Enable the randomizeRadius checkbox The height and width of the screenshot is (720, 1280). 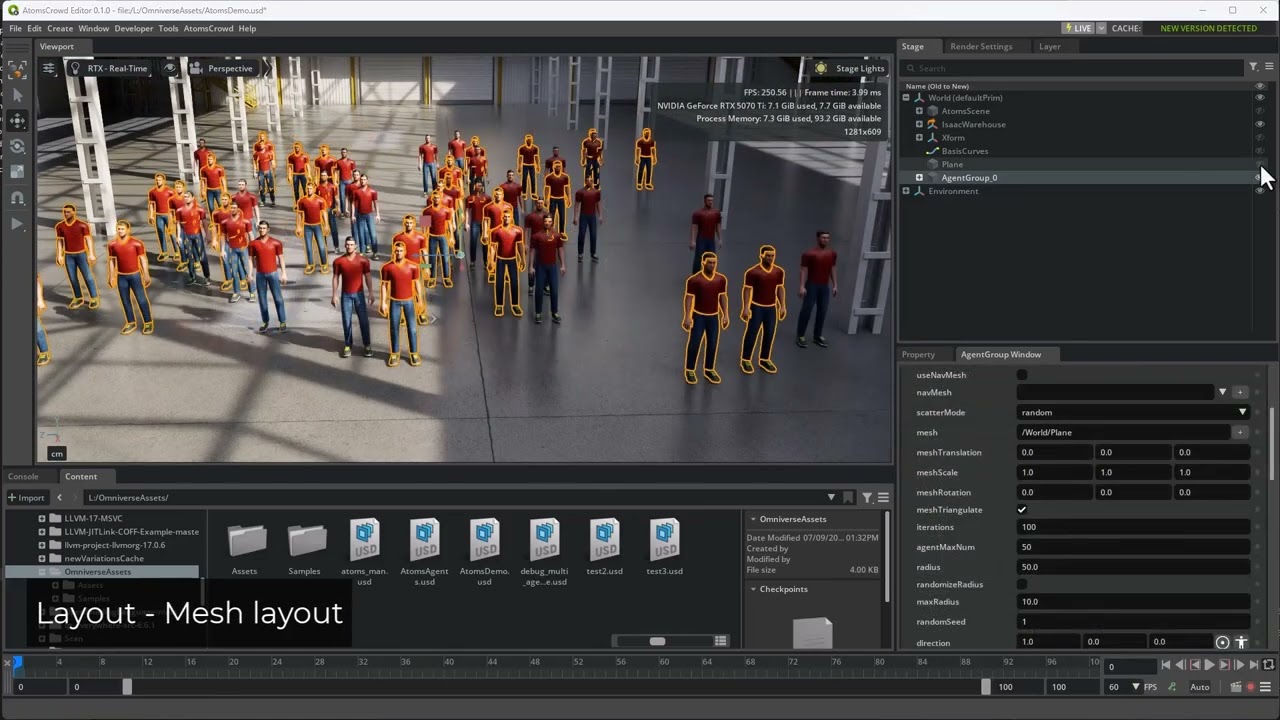tap(1022, 584)
